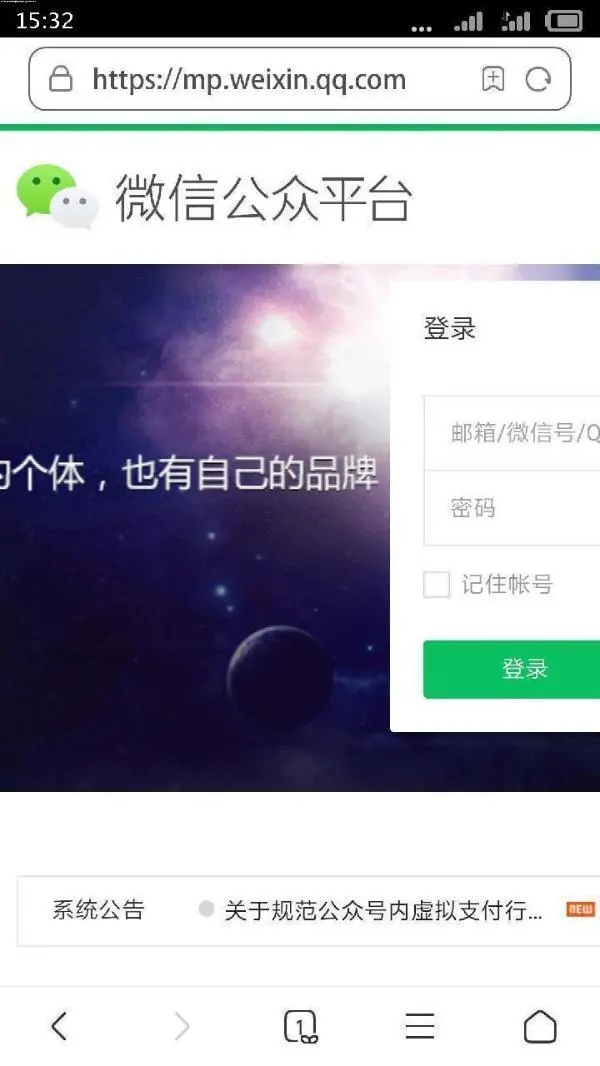This screenshot has height=1066, width=600.
Task: Click the green 登录 button
Action: [x=512, y=669]
